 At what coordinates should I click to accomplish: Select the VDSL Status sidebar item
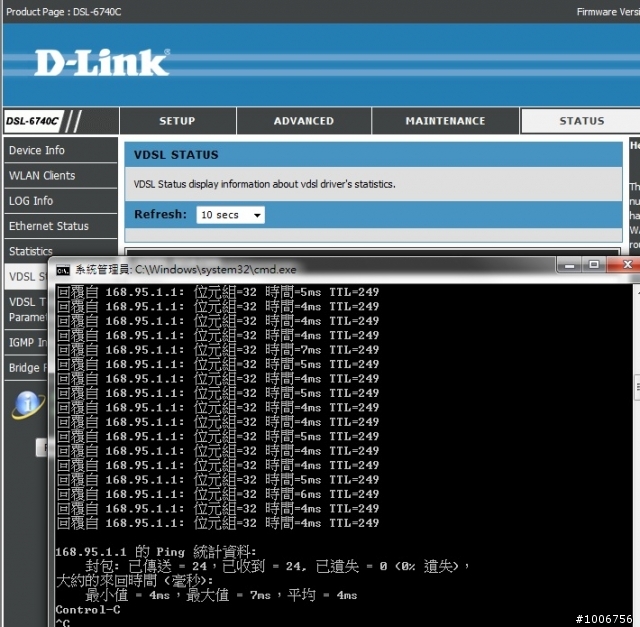pyautogui.click(x=26, y=277)
